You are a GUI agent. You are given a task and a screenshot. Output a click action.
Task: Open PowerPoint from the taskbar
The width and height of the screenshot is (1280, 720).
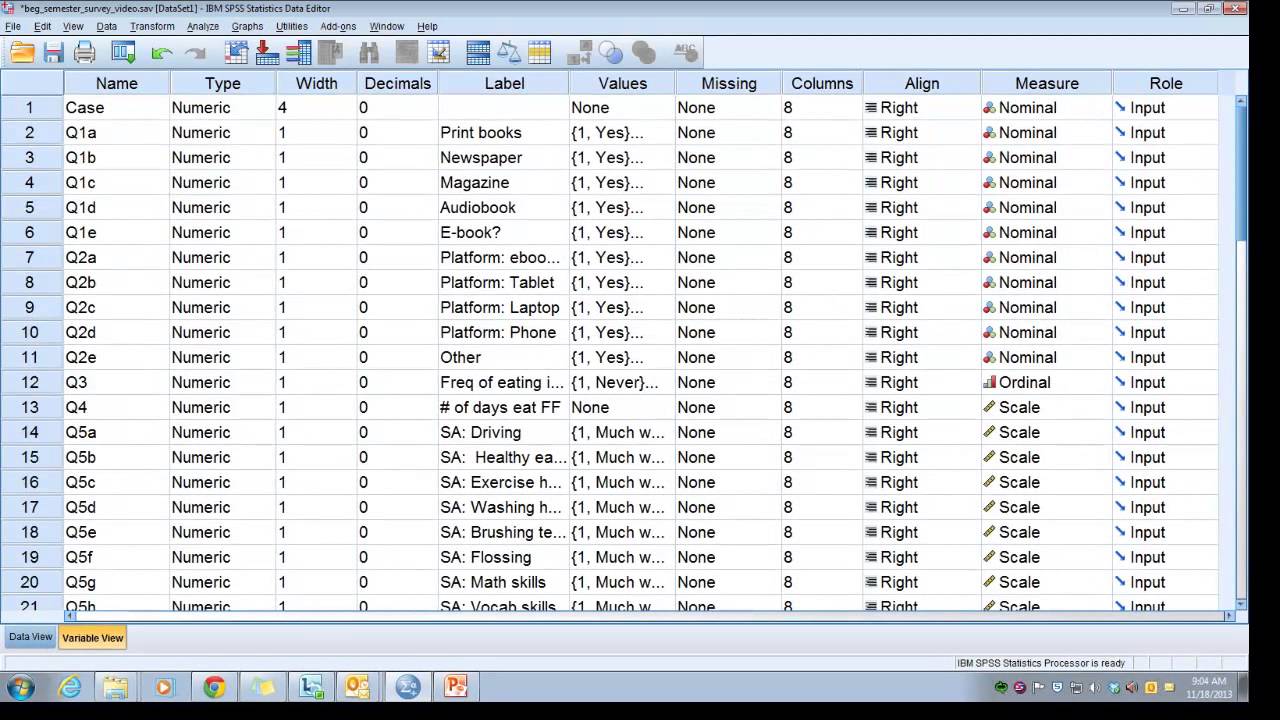tap(456, 687)
